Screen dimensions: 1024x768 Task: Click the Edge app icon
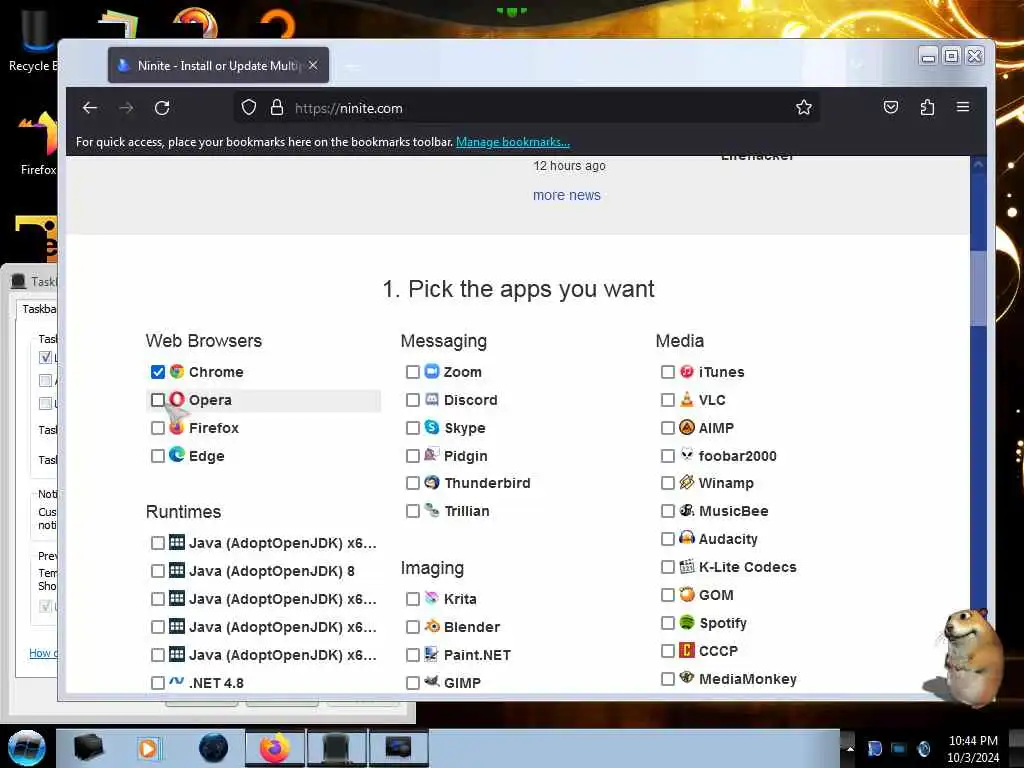[177, 455]
